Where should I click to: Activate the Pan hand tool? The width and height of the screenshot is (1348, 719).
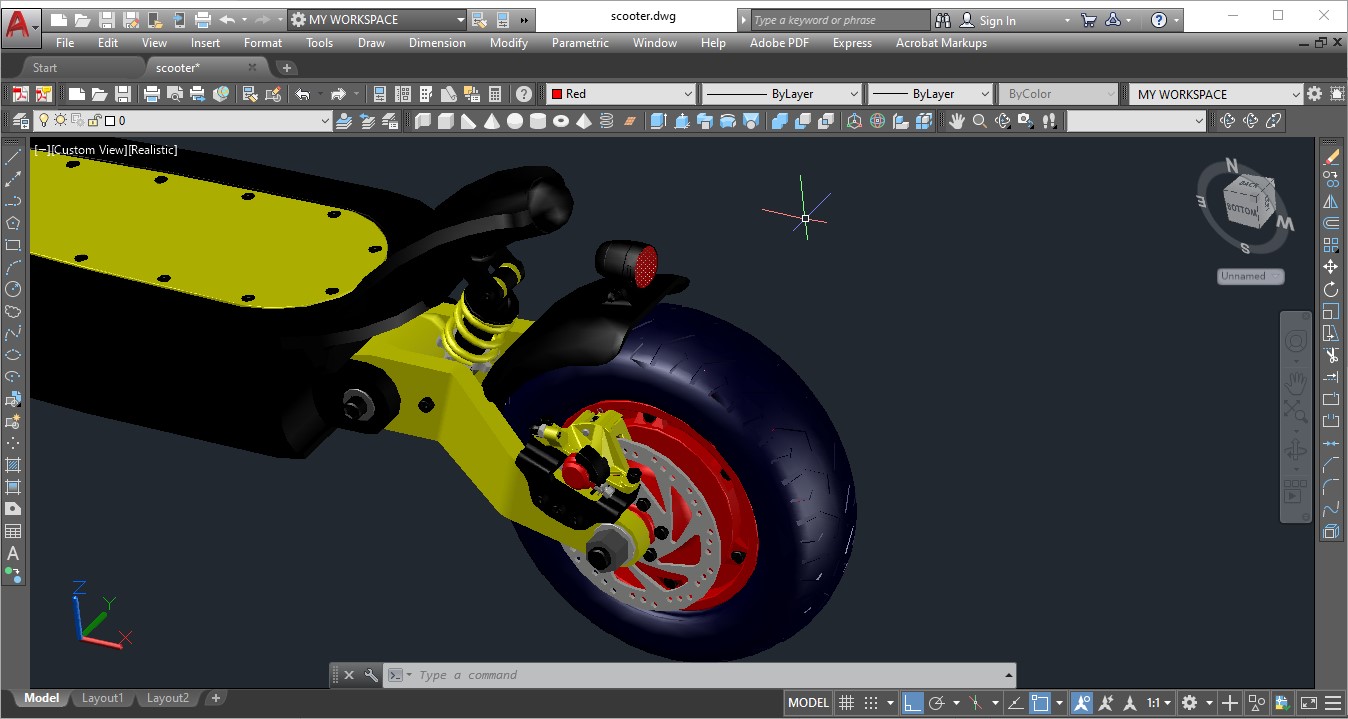pyautogui.click(x=957, y=121)
